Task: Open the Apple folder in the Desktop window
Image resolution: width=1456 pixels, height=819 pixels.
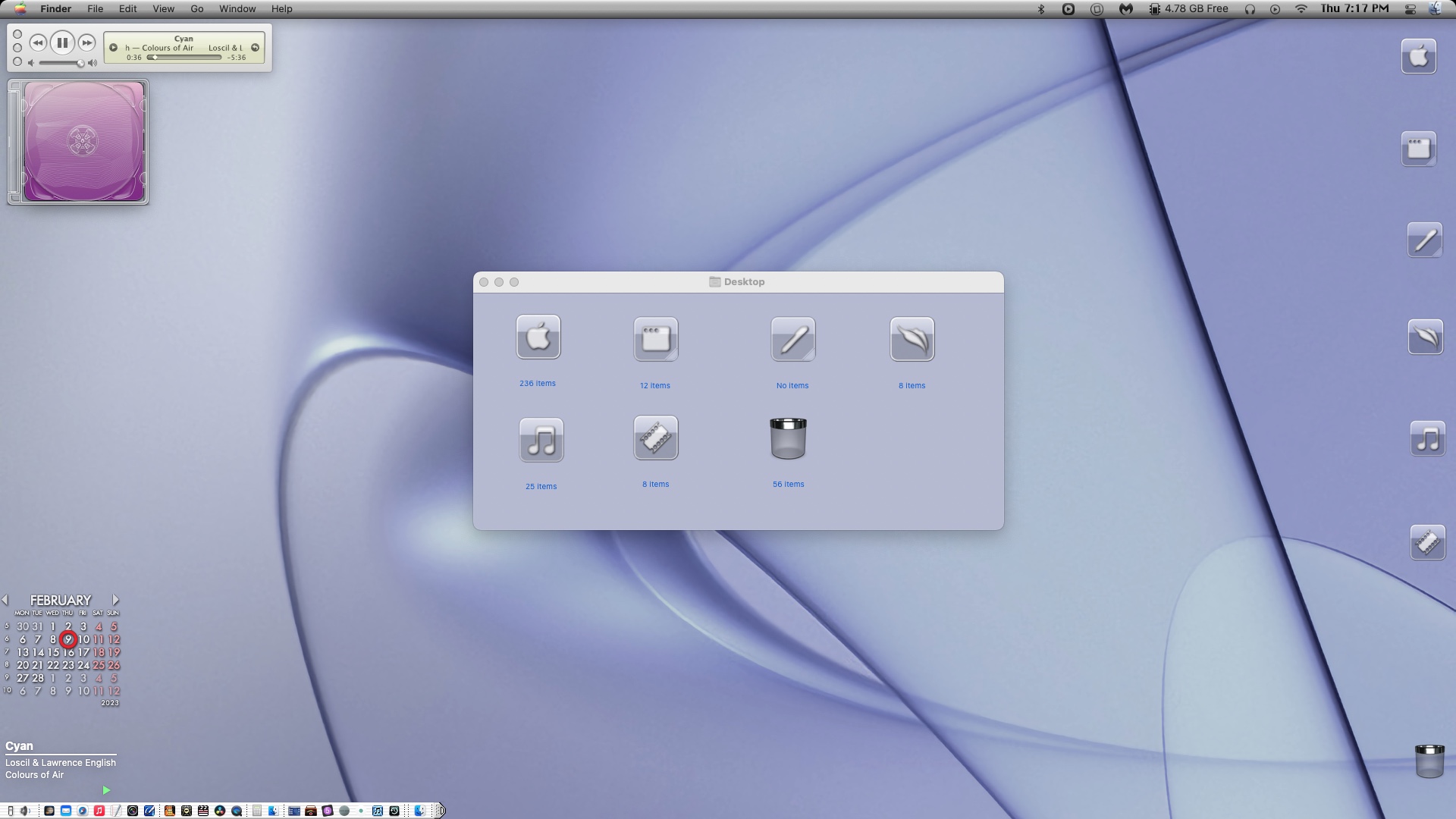Action: point(538,337)
